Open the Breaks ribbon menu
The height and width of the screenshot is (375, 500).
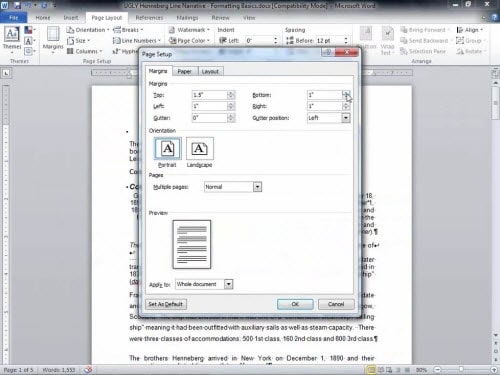pos(128,30)
